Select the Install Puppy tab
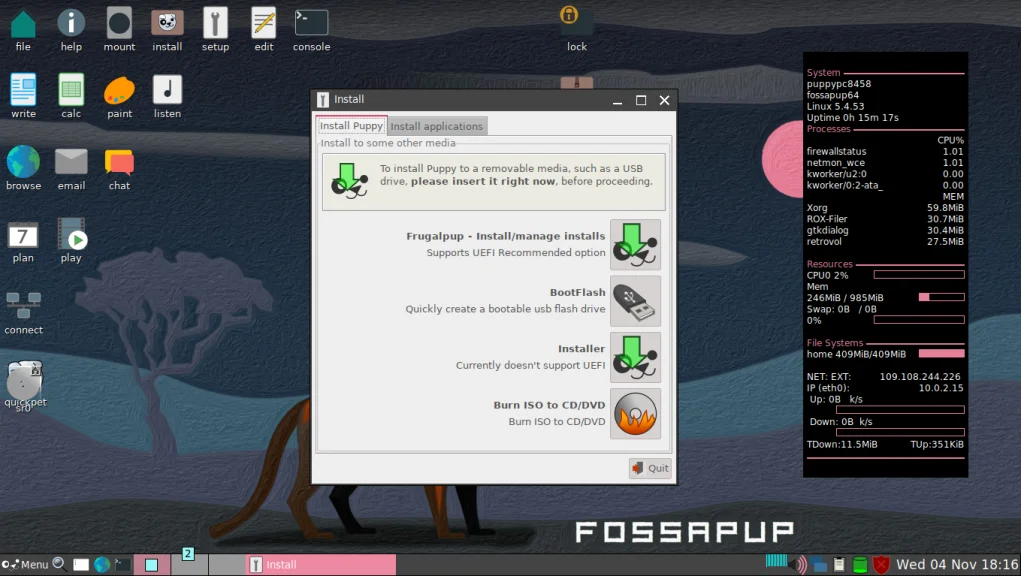This screenshot has height=576, width=1021. pos(350,126)
